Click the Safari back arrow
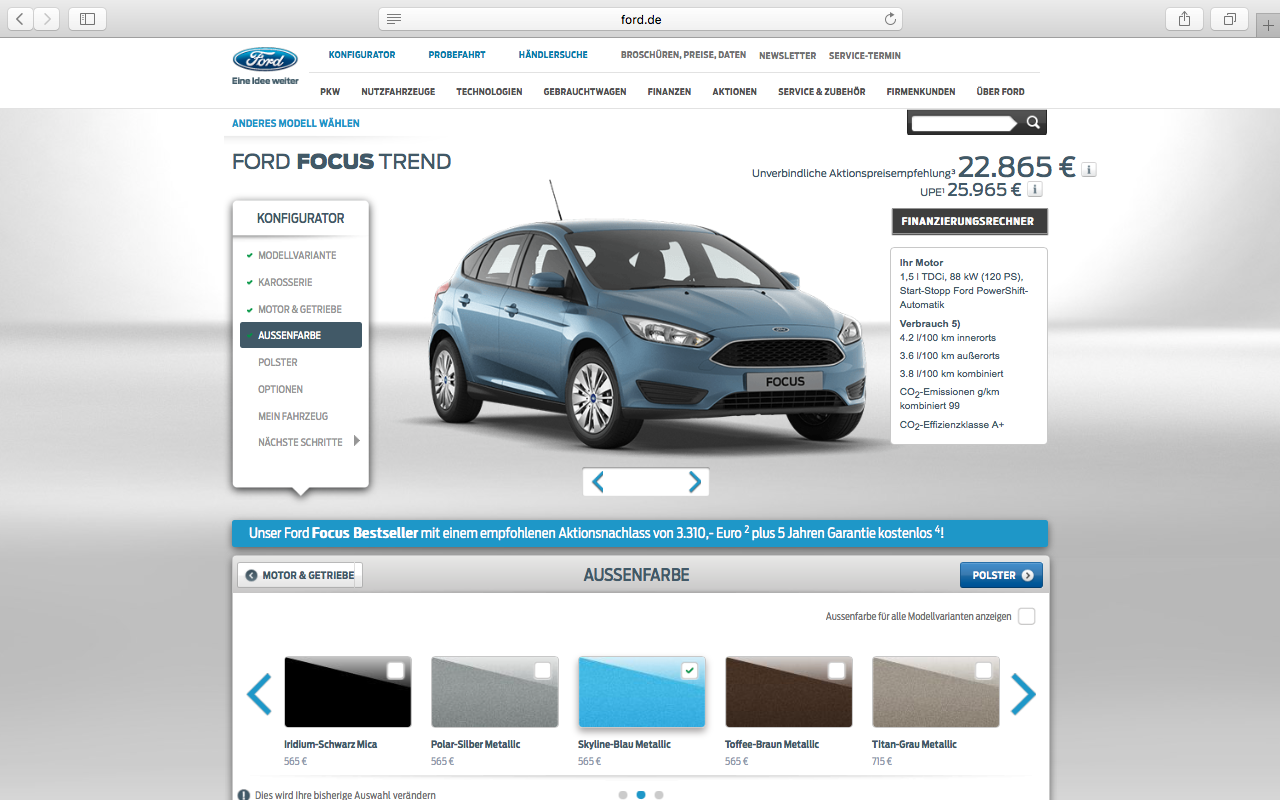Viewport: 1280px width, 800px height. [21, 19]
